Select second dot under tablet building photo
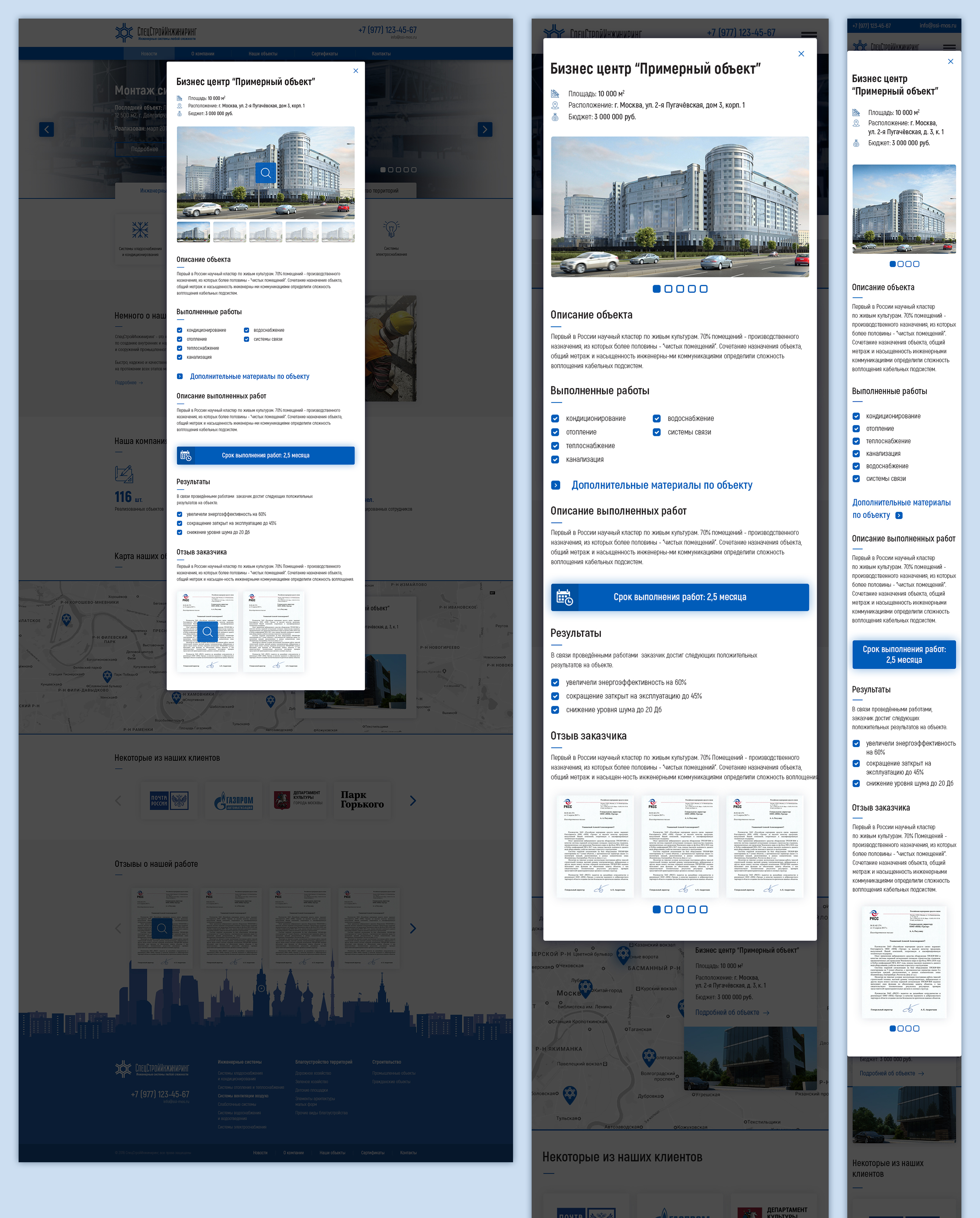 (668, 289)
